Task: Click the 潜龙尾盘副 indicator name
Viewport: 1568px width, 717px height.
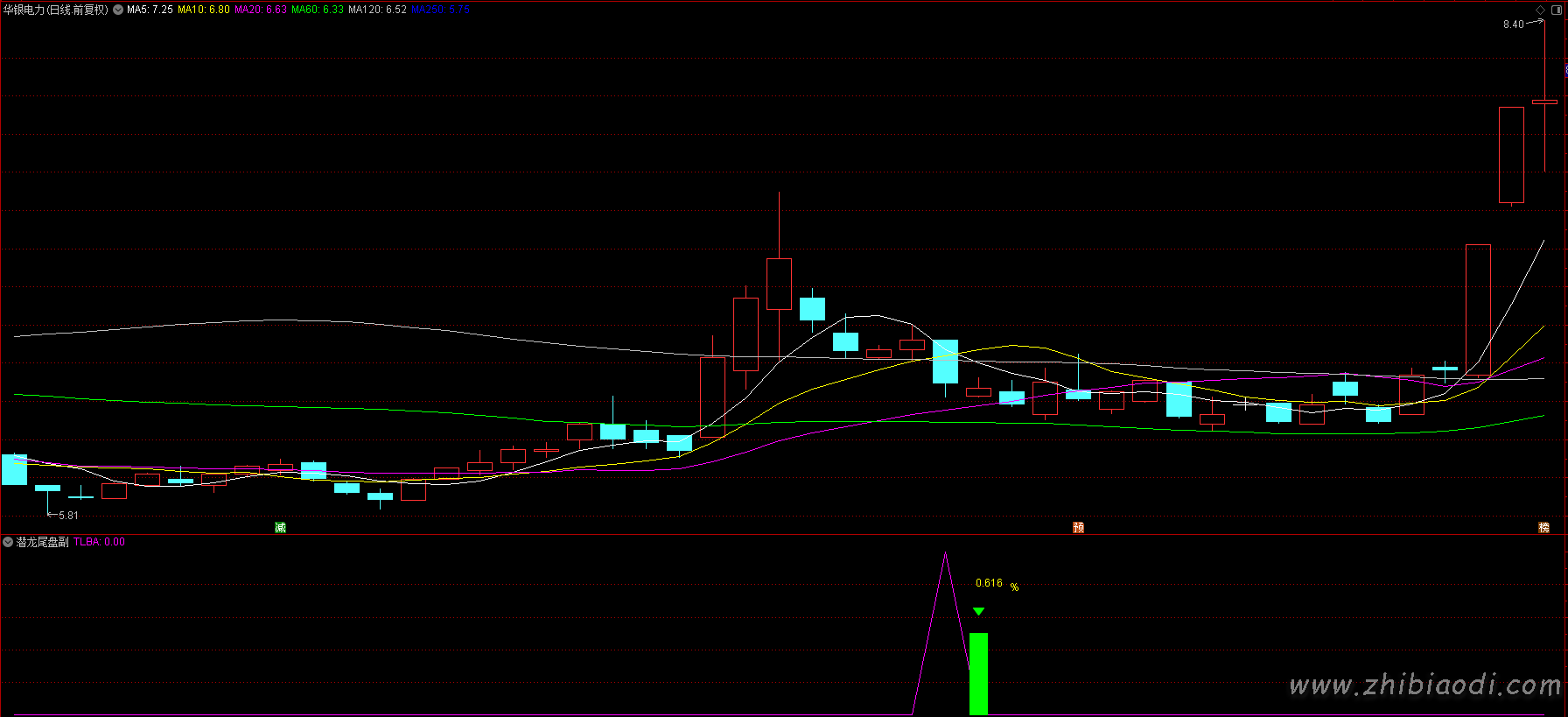Action: pyautogui.click(x=42, y=542)
